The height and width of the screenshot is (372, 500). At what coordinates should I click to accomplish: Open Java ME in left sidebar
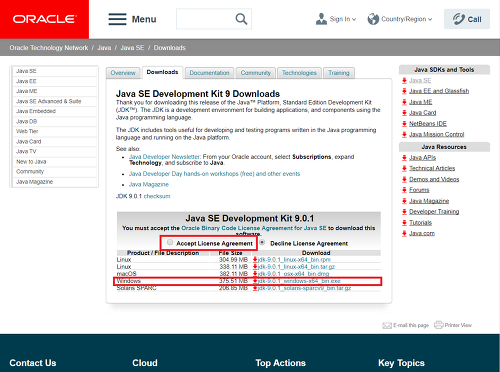tap(27, 91)
